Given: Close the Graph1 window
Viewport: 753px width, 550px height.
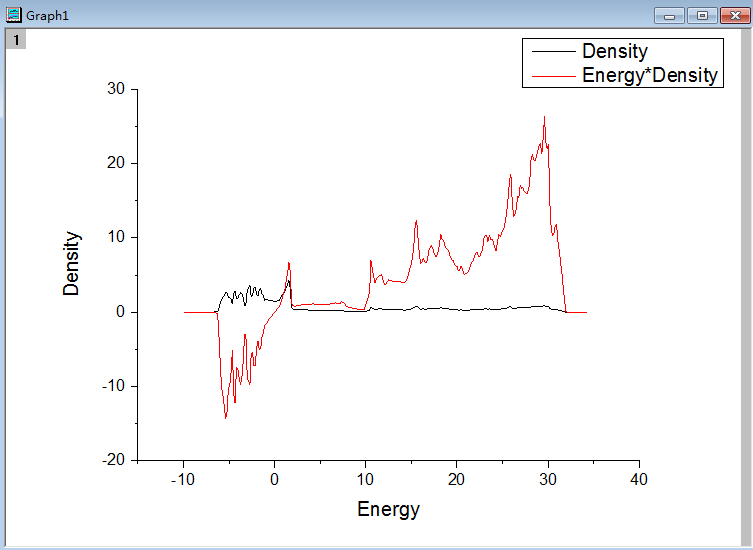Looking at the screenshot, I should click(733, 15).
